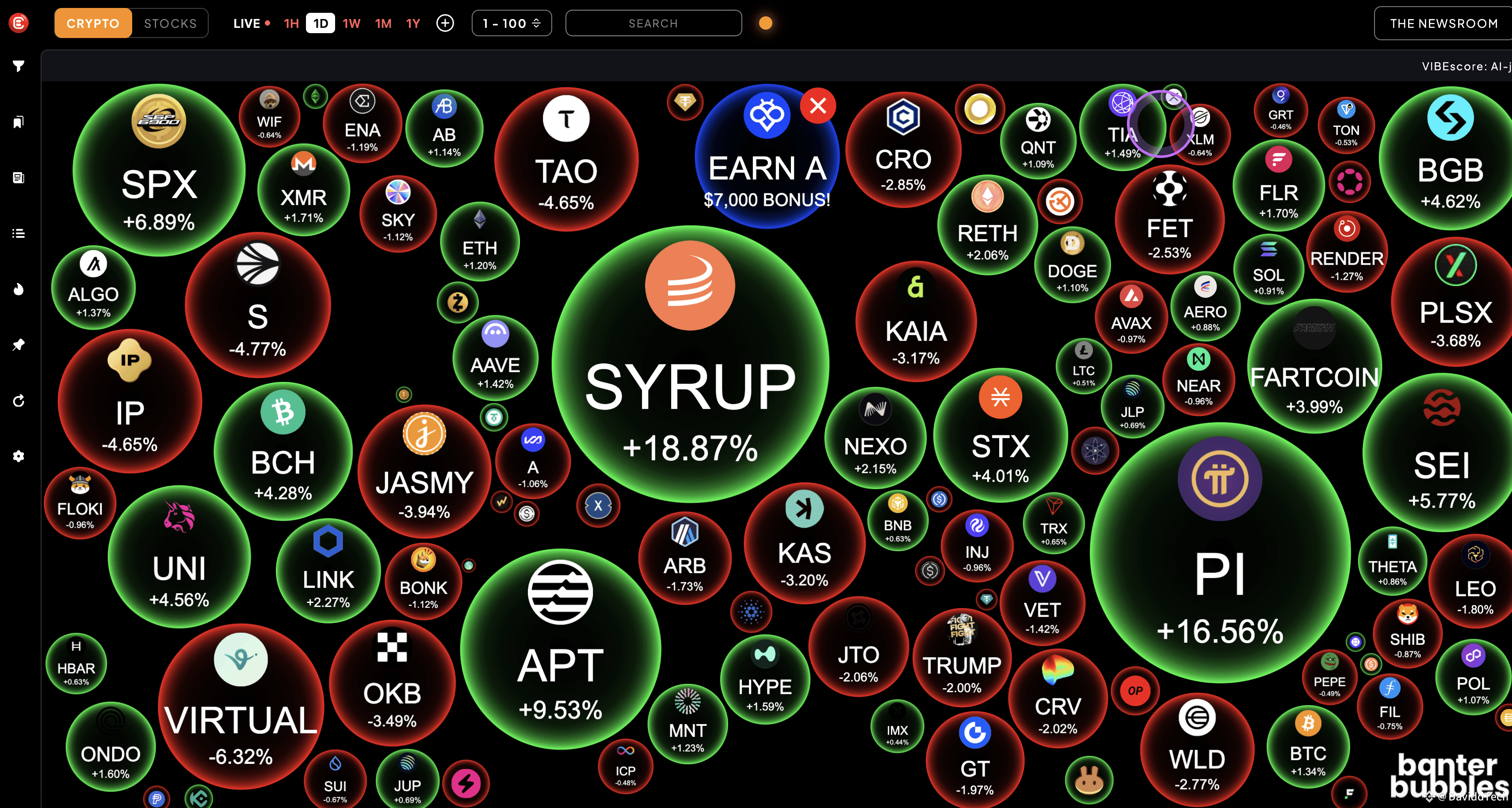Open the ALGO +1.37% bubble
Image resolution: width=1512 pixels, height=808 pixels.
click(93, 287)
